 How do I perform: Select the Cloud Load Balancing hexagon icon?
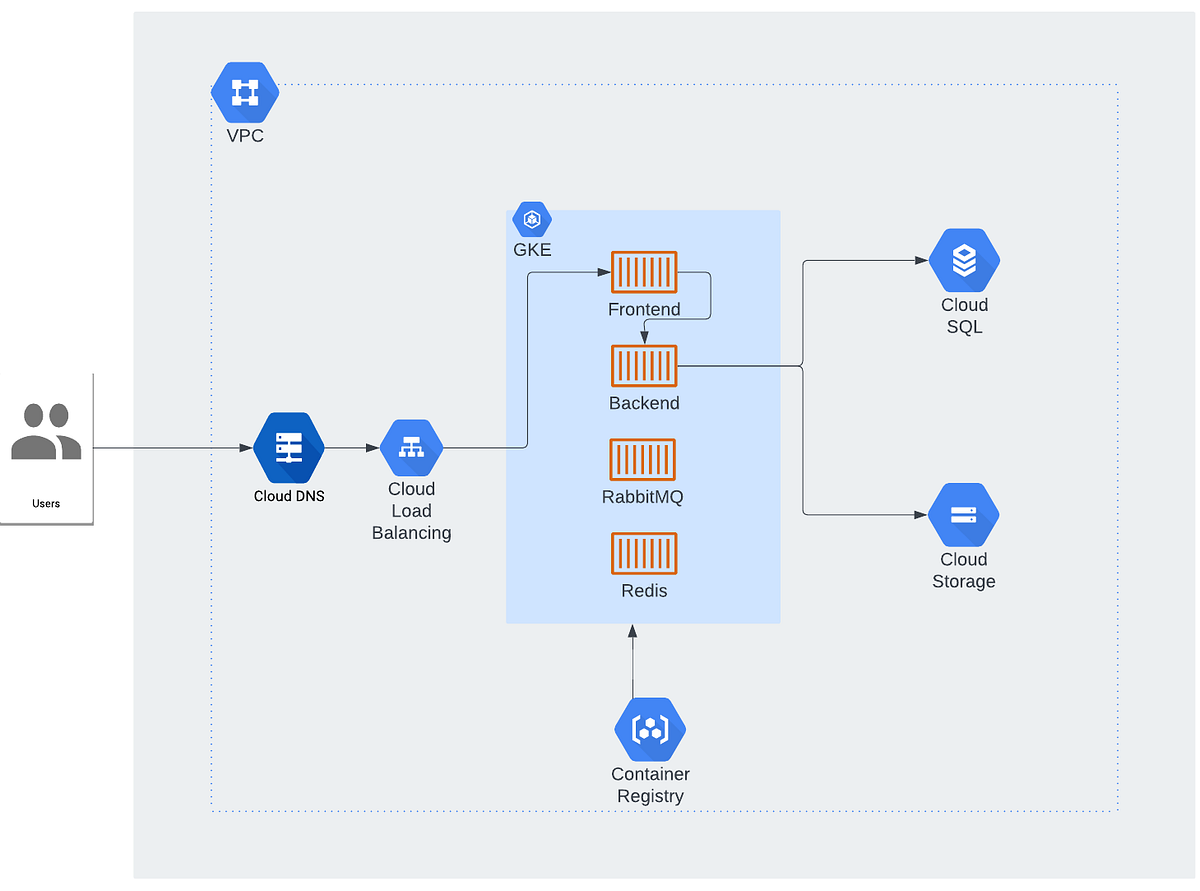[412, 447]
